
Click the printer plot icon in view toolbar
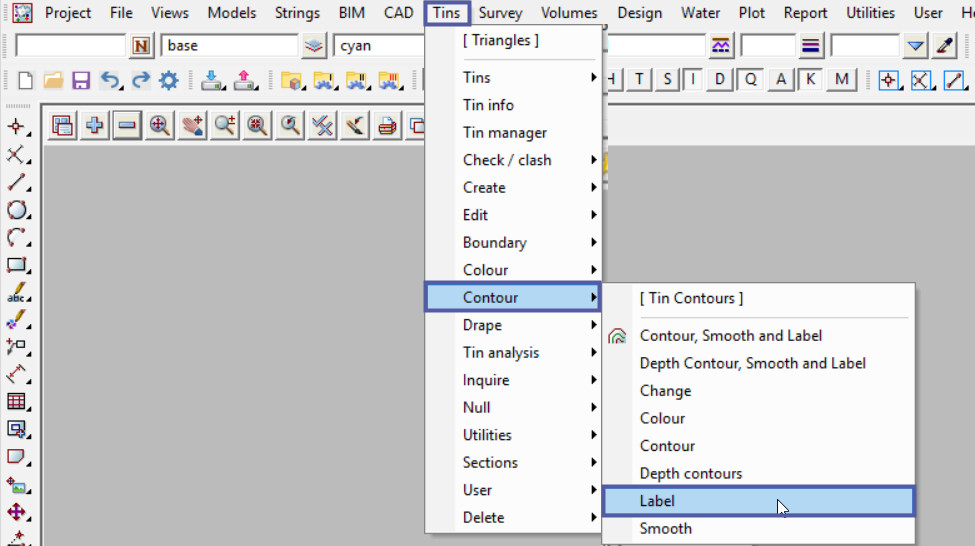pyautogui.click(x=386, y=125)
